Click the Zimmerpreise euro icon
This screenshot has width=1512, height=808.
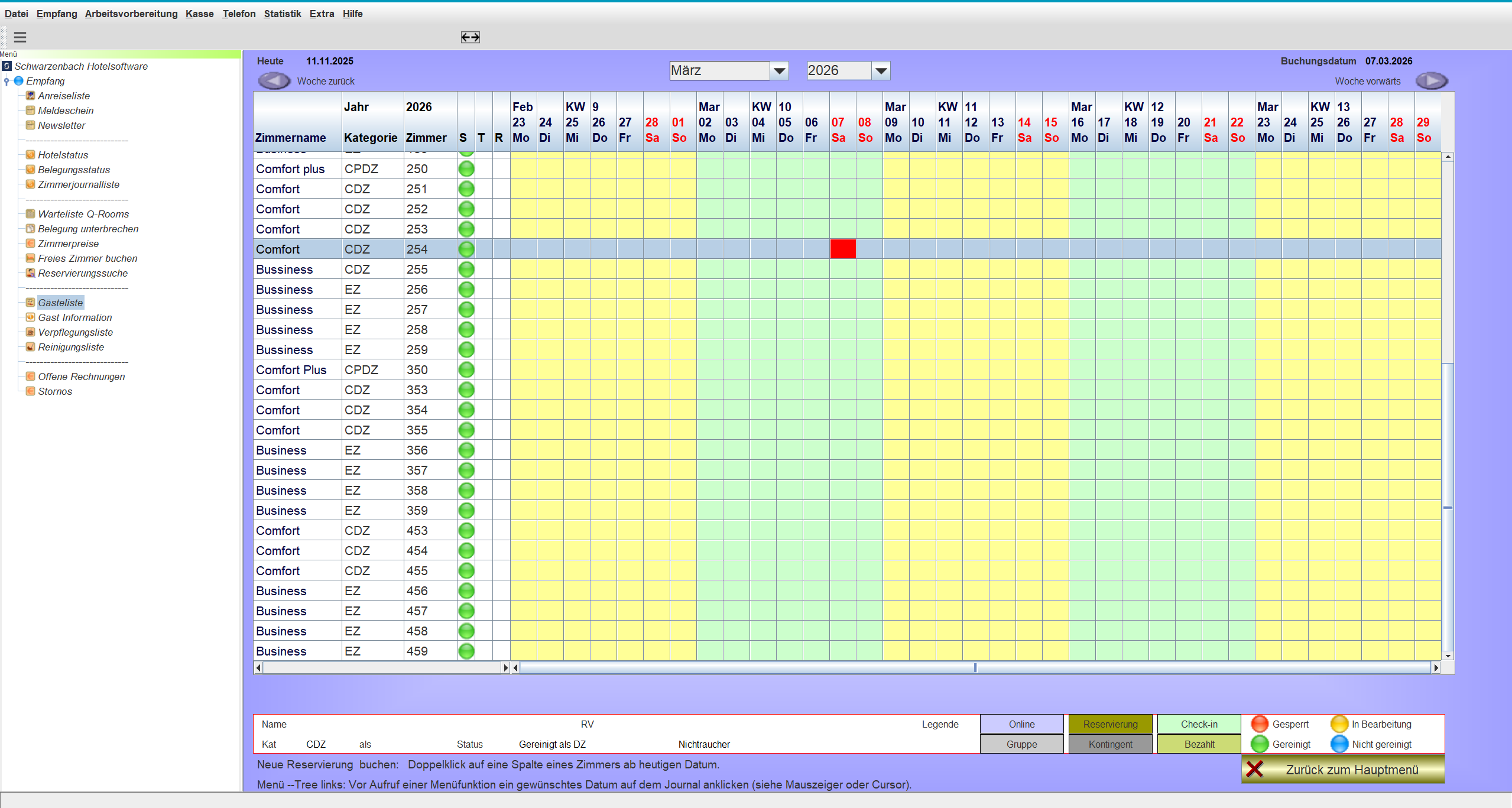30,244
